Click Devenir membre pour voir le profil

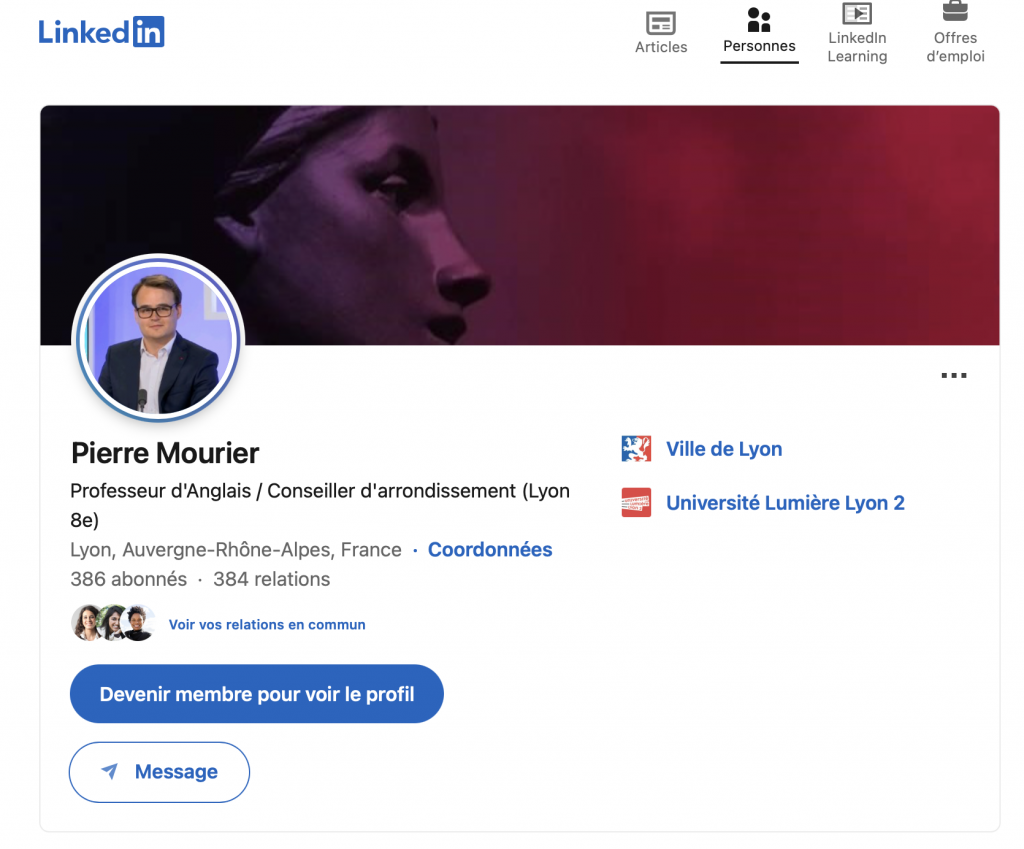pyautogui.click(x=257, y=694)
